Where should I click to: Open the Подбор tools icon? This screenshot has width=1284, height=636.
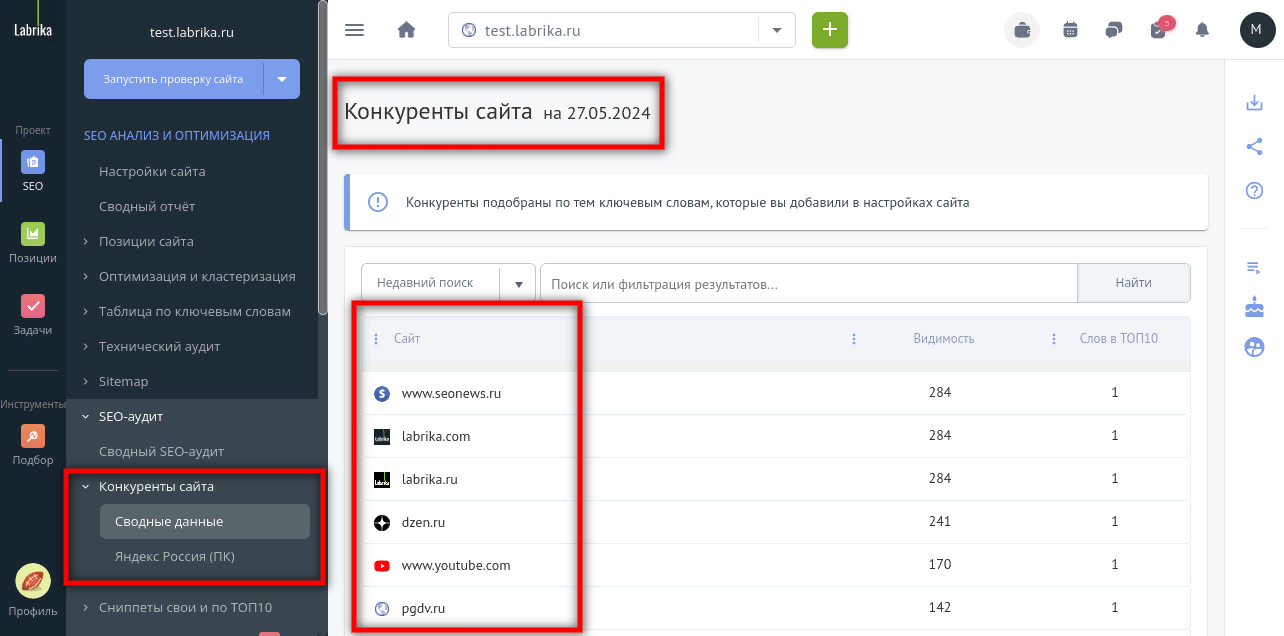(33, 436)
